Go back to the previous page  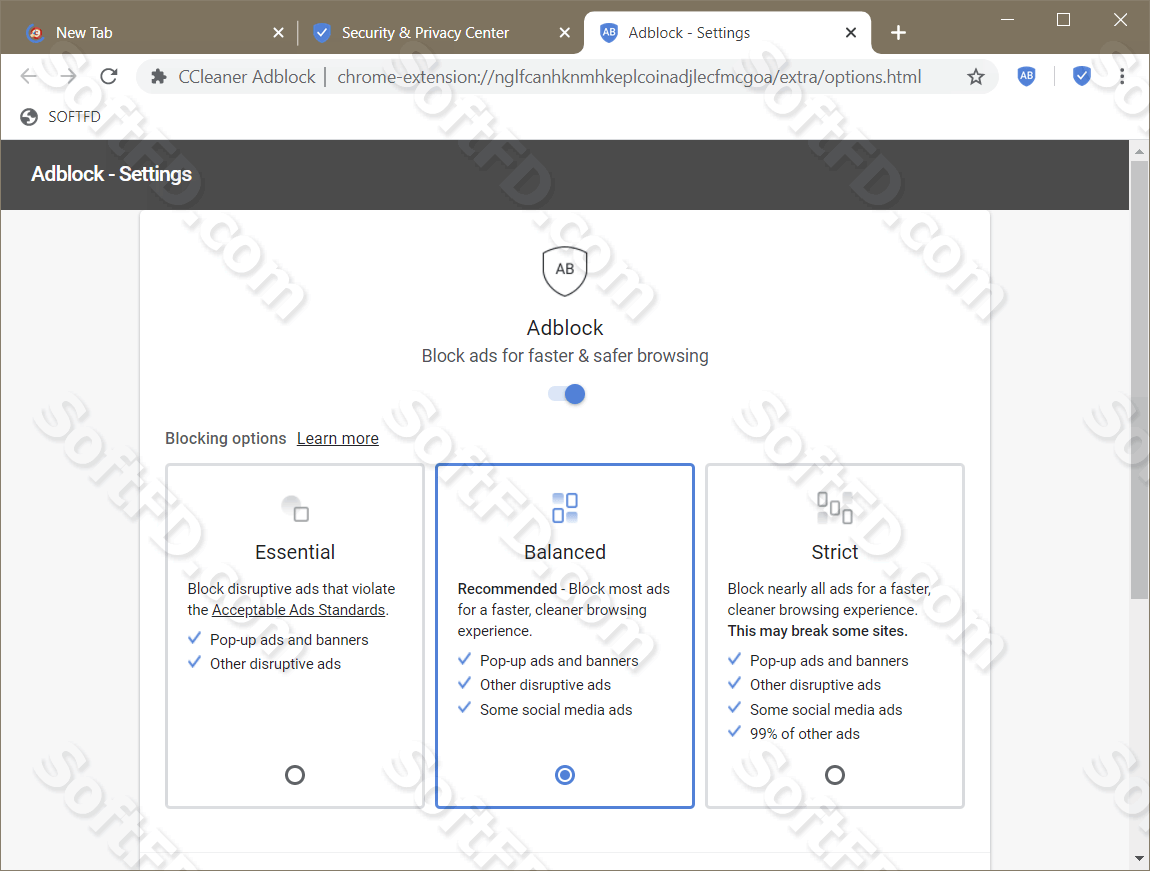point(29,76)
